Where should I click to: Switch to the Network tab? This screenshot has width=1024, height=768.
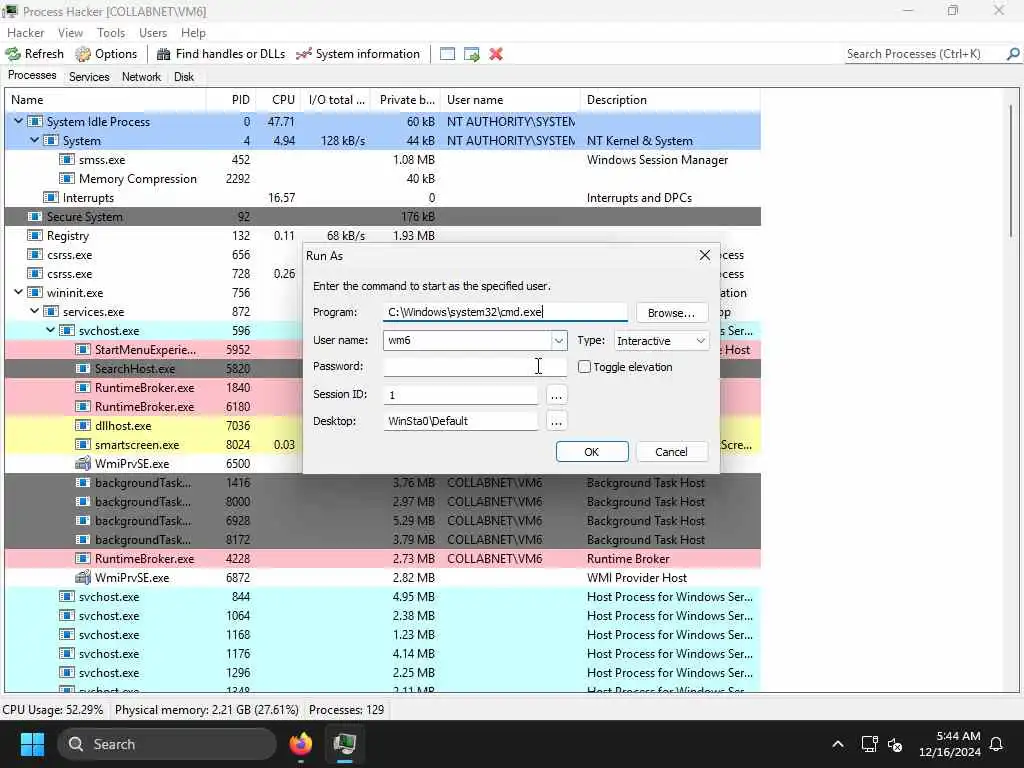pos(141,76)
